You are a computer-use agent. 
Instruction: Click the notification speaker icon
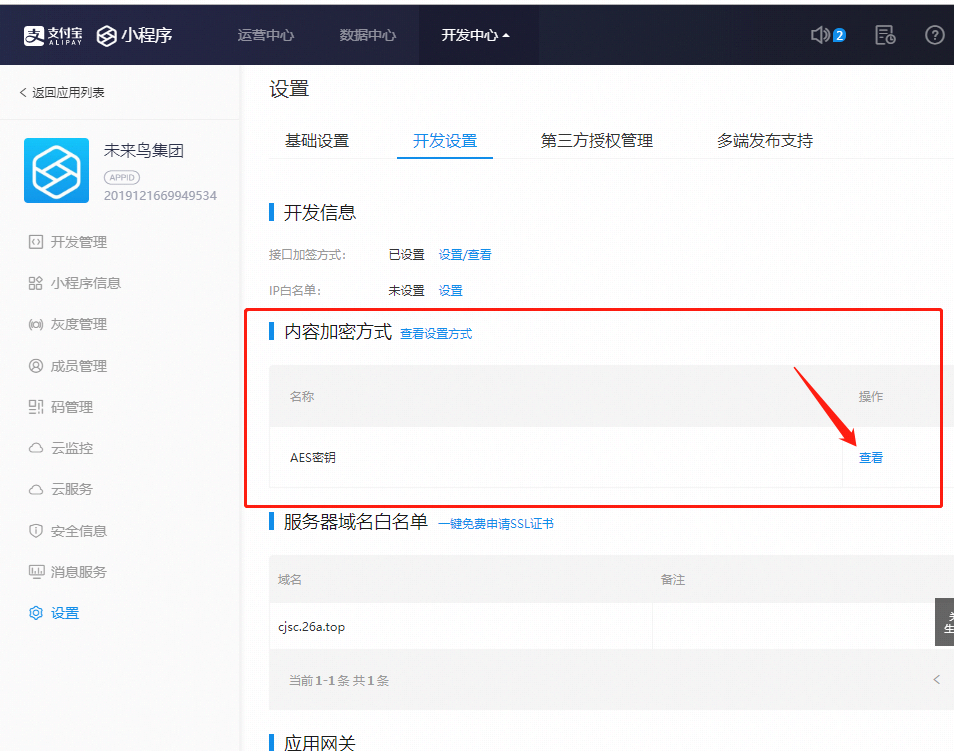coord(821,35)
